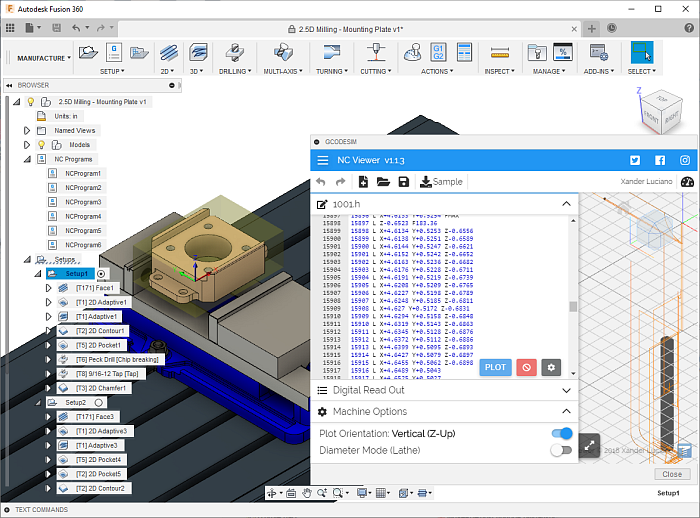Click the PLOT button
Image resolution: width=700 pixels, height=518 pixels.
click(x=495, y=368)
